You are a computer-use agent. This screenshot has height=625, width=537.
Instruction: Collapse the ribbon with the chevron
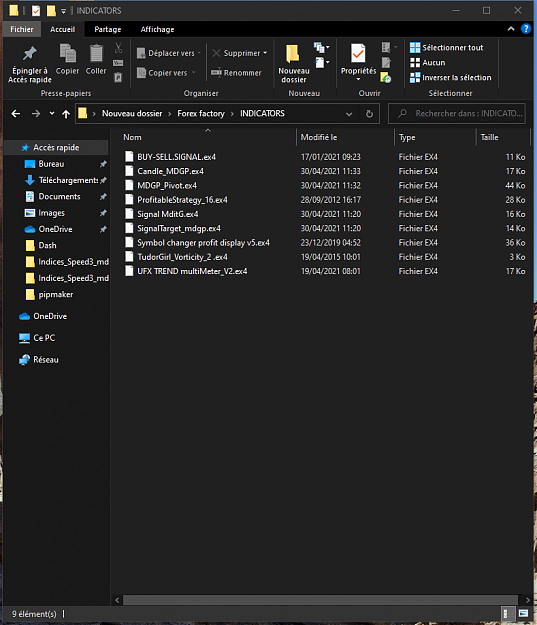coord(511,29)
